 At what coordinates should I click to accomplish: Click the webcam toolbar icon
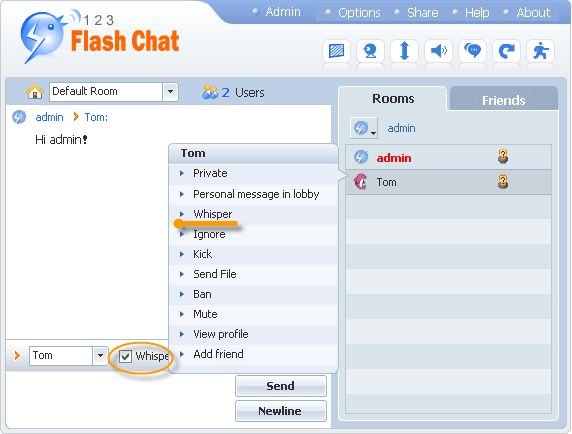pyautogui.click(x=370, y=51)
